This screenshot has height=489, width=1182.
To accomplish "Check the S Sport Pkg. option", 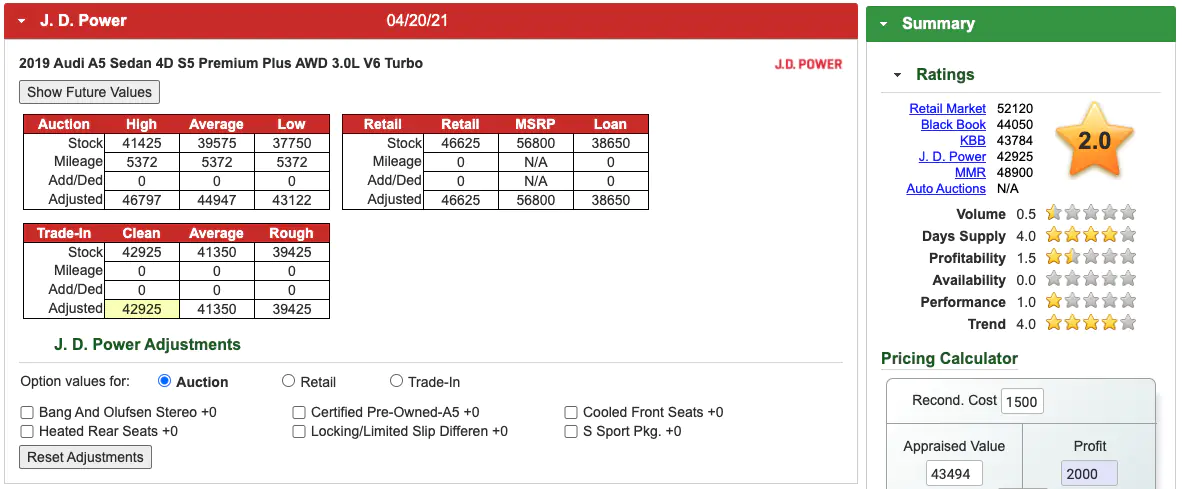I will (x=571, y=432).
